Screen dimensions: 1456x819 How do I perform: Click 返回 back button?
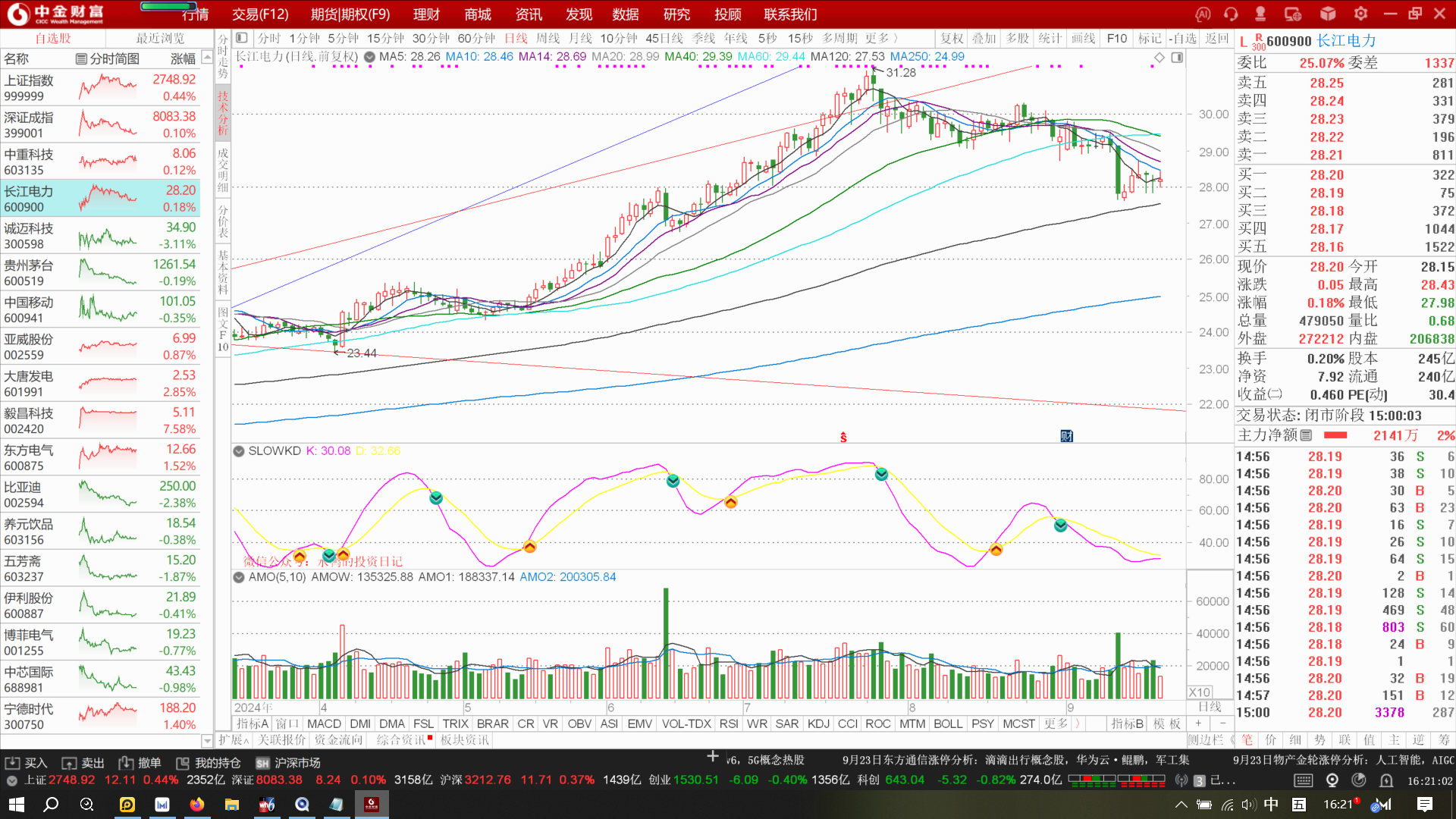(x=1216, y=38)
